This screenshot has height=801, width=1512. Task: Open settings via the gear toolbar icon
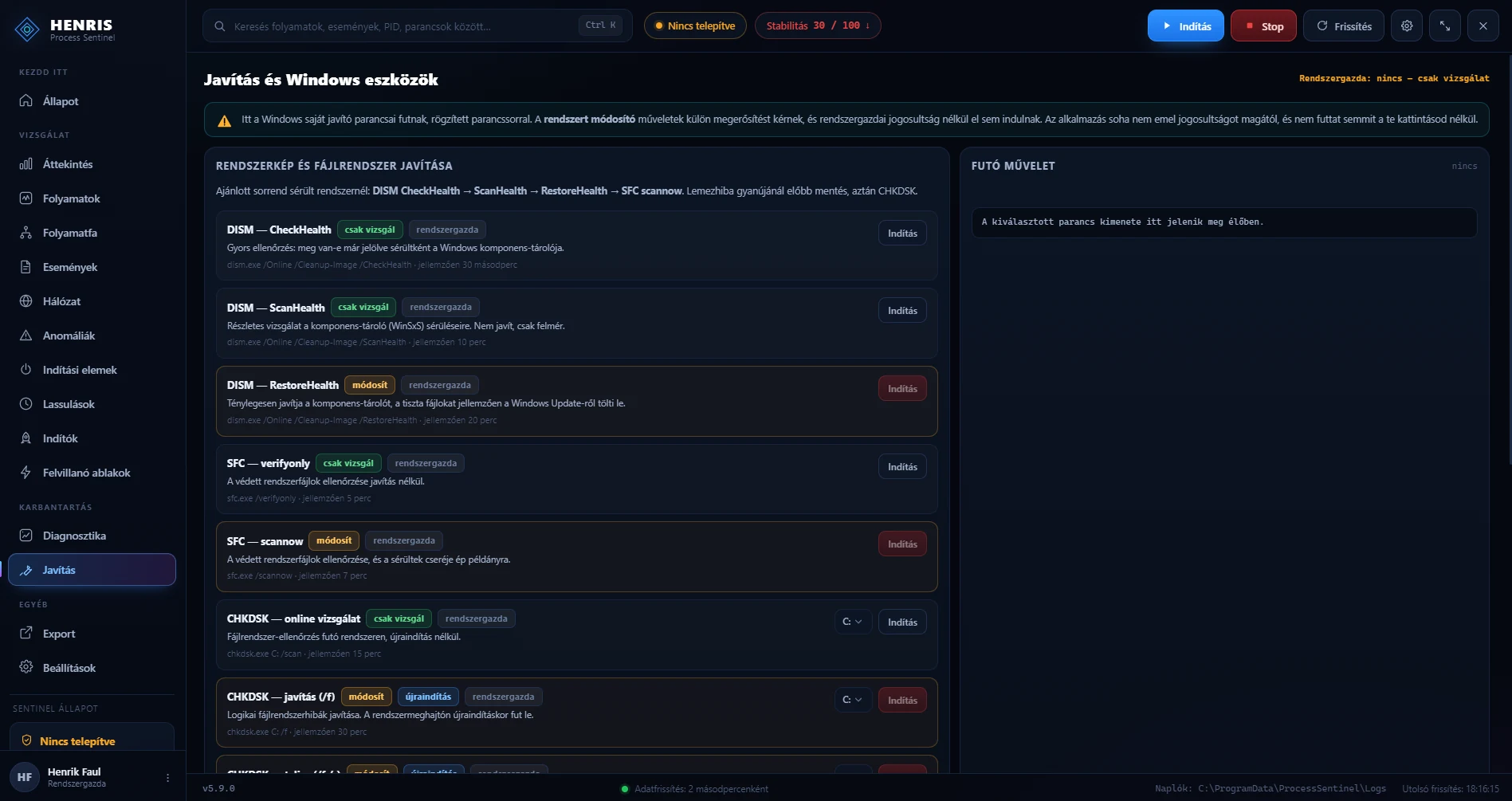coord(1407,26)
